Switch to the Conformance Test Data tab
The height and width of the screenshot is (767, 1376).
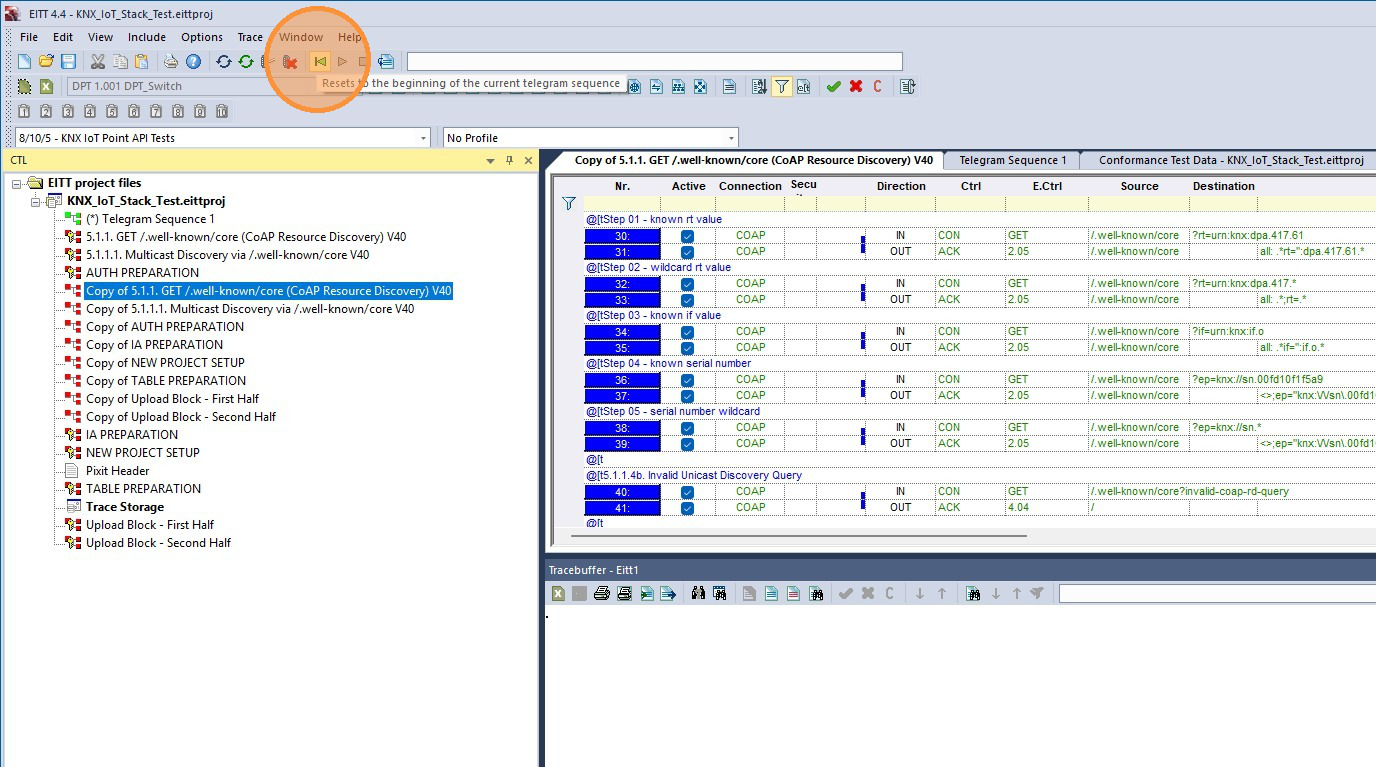click(1231, 160)
